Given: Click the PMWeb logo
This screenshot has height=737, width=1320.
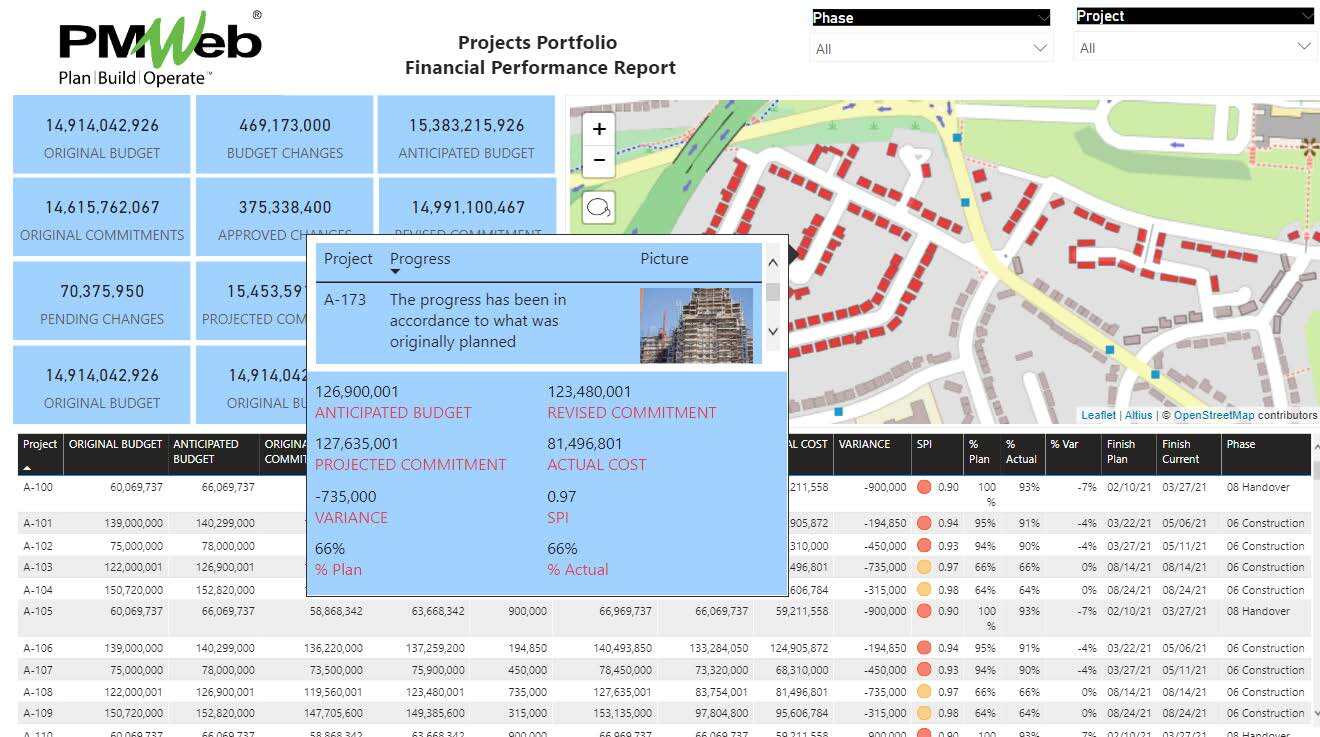Looking at the screenshot, I should pyautogui.click(x=160, y=48).
